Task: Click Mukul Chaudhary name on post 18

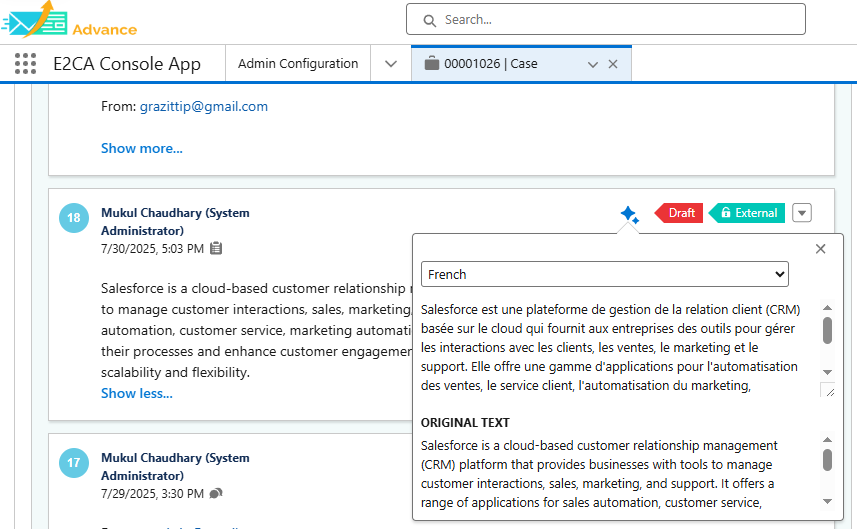Action: point(175,221)
